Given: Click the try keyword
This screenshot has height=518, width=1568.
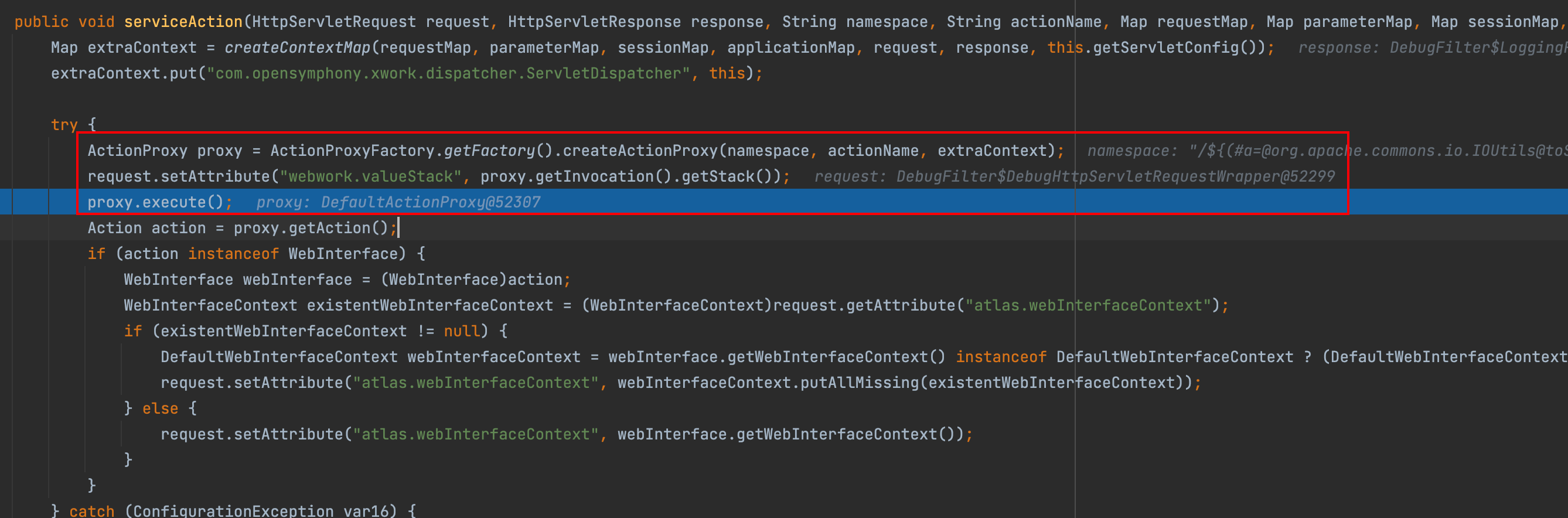Looking at the screenshot, I should pos(64,125).
